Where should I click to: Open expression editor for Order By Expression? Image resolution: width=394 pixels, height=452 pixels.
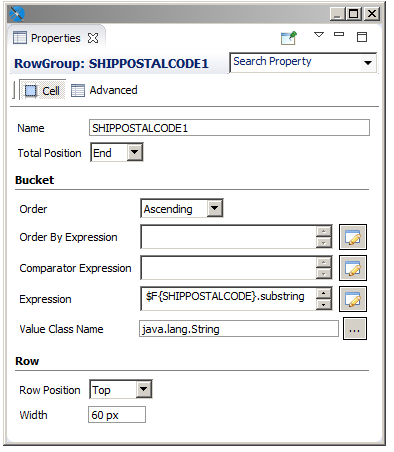(x=353, y=237)
